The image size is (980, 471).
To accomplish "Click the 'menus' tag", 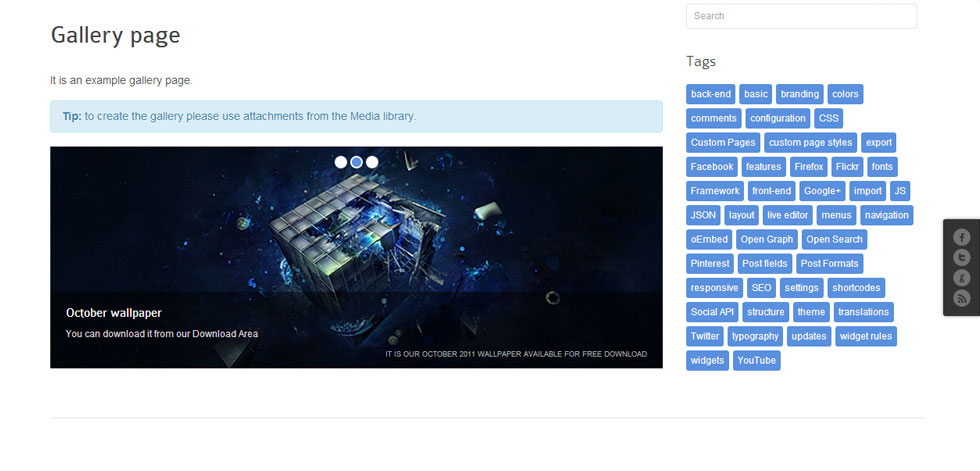I will pos(836,215).
